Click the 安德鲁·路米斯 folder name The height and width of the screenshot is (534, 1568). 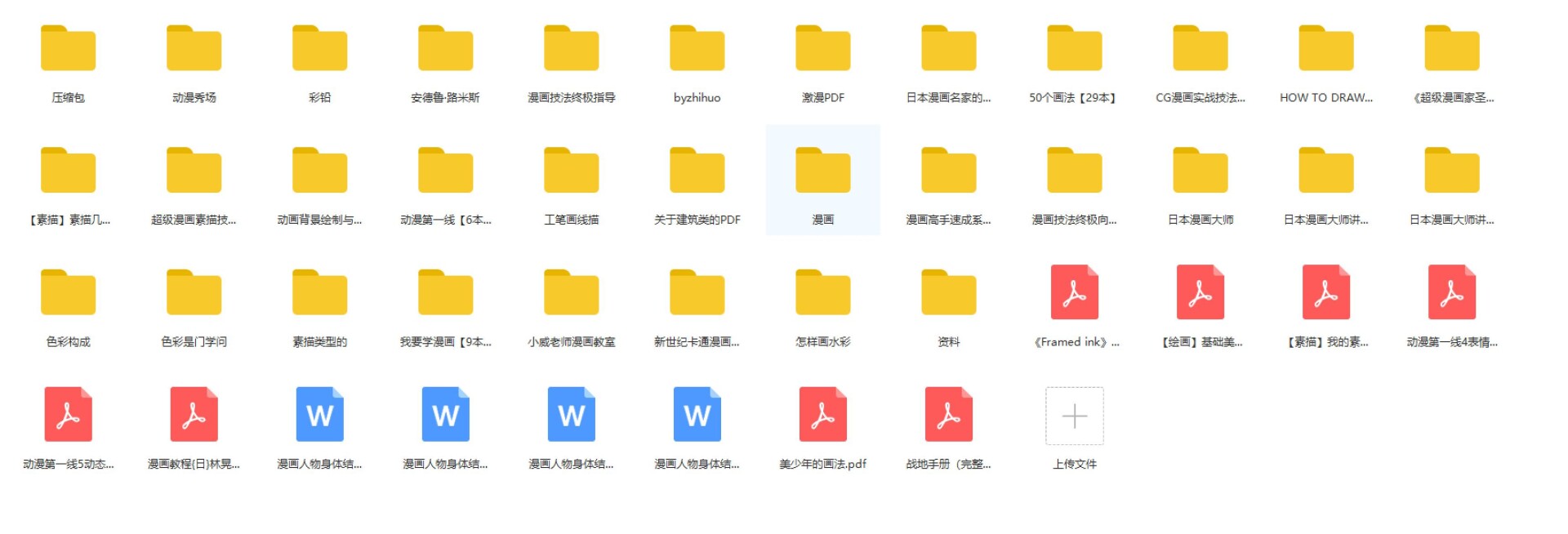click(445, 98)
